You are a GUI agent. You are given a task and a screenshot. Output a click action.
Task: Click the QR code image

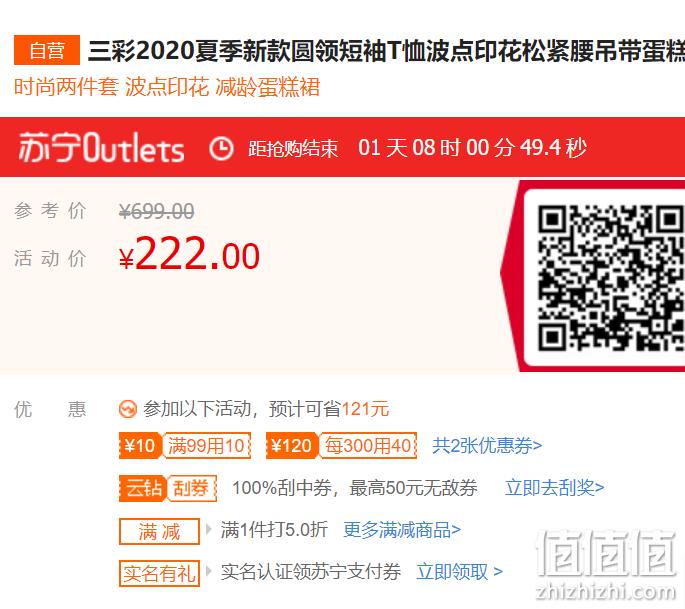[611, 278]
